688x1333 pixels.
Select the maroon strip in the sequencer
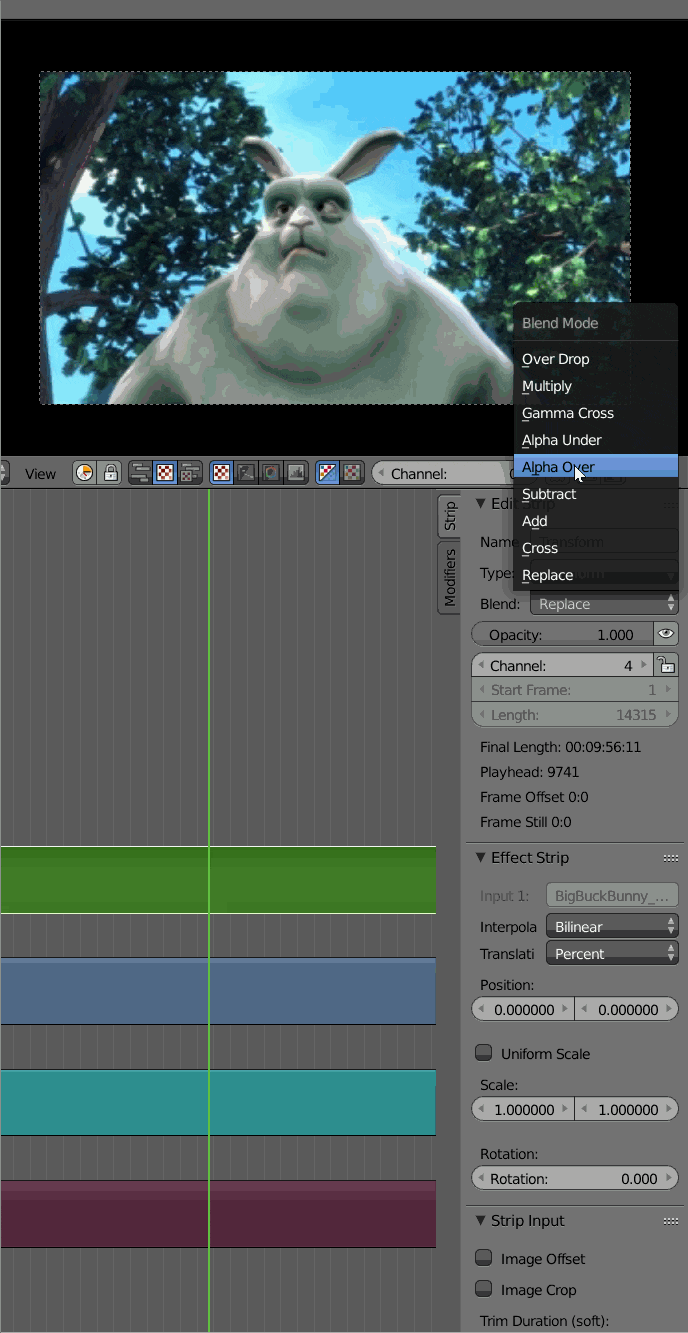tap(218, 1214)
